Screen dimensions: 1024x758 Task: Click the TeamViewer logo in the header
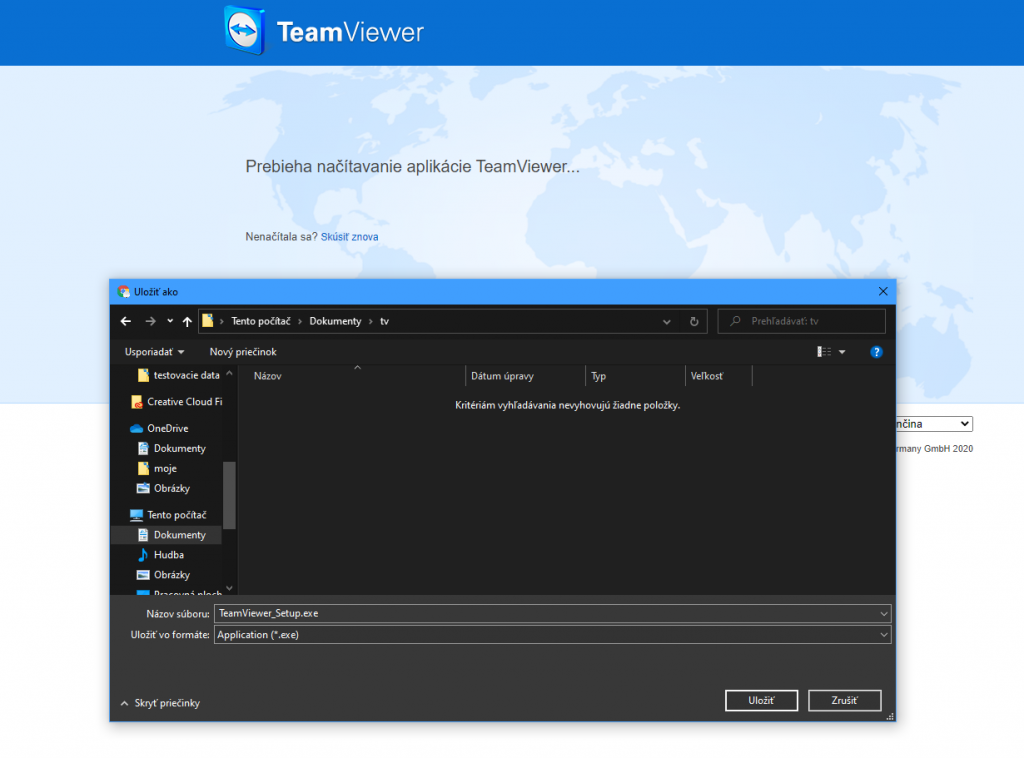(x=324, y=31)
